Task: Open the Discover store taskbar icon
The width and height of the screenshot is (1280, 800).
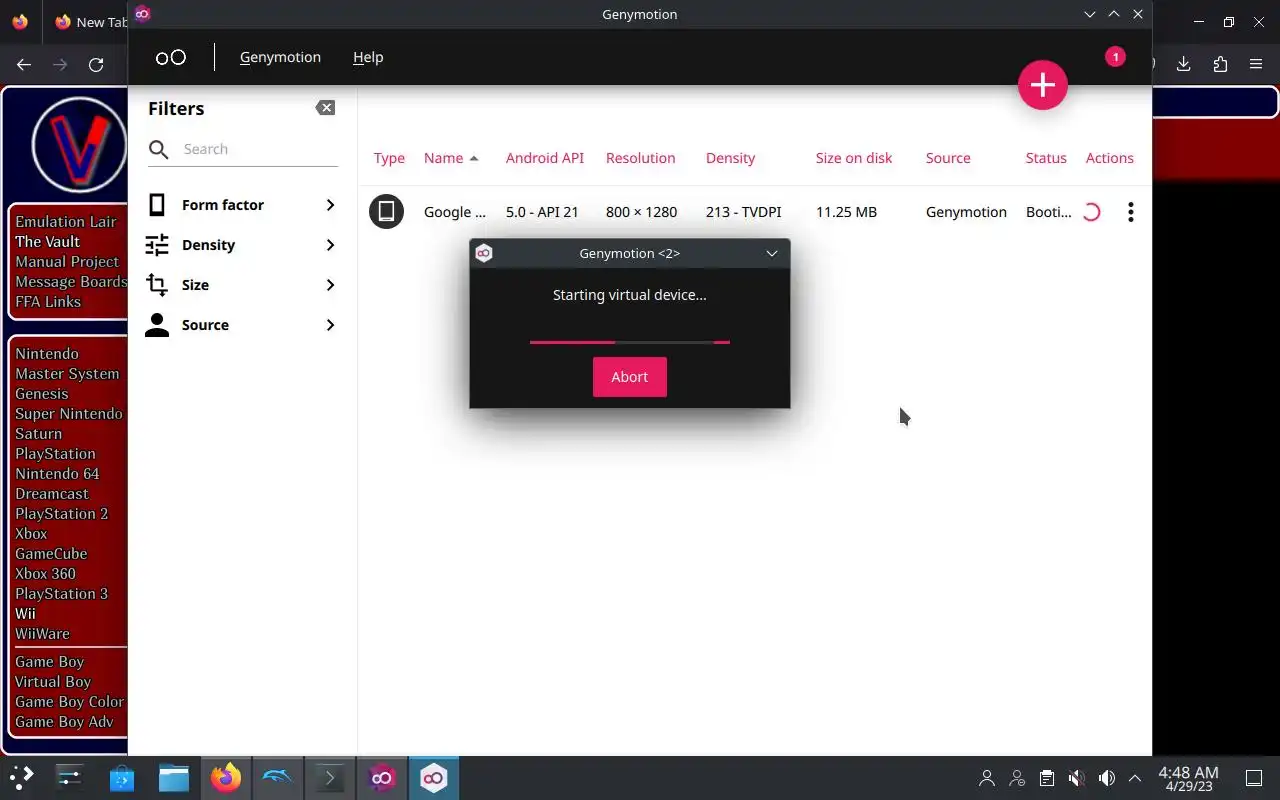Action: pyautogui.click(x=122, y=778)
